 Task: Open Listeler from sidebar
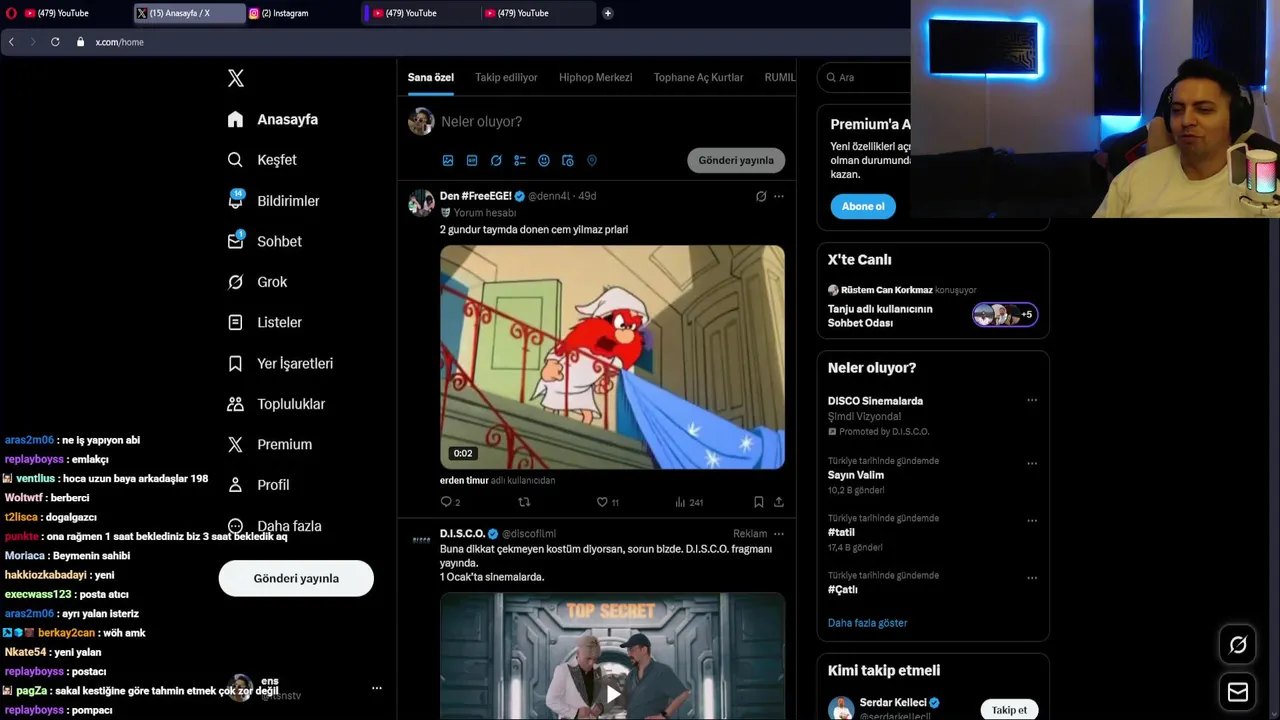pyautogui.click(x=264, y=322)
